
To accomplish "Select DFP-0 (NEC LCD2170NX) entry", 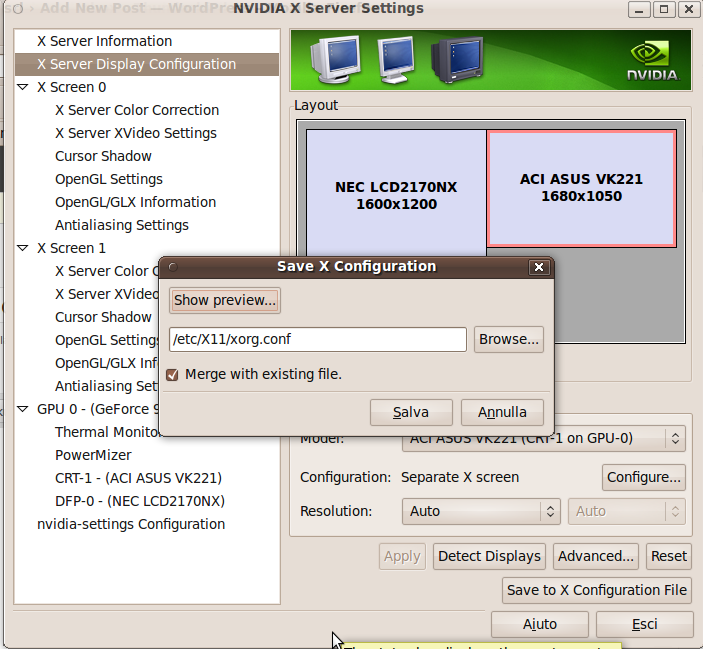I will (139, 501).
